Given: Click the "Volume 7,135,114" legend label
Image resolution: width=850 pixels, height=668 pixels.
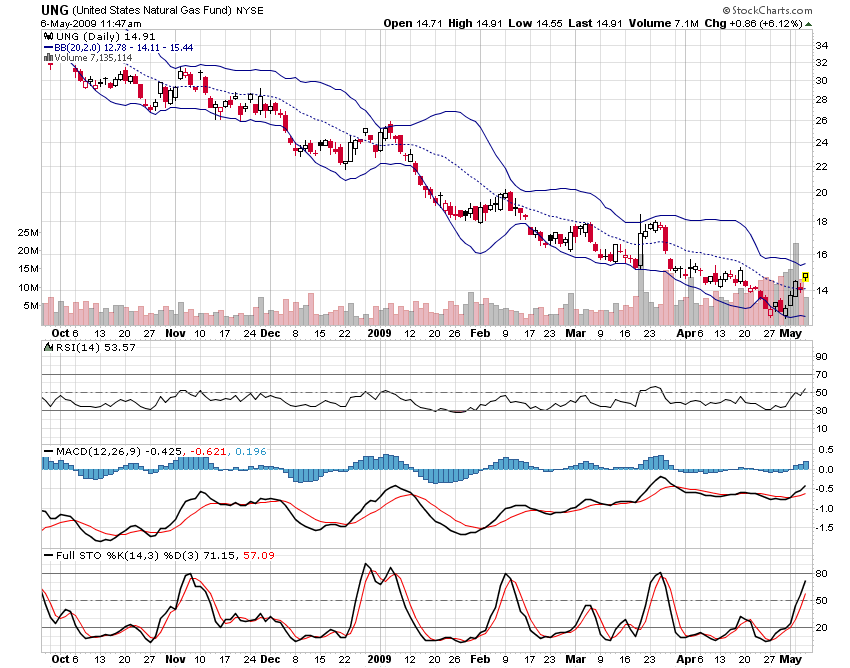Looking at the screenshot, I should coord(93,57).
